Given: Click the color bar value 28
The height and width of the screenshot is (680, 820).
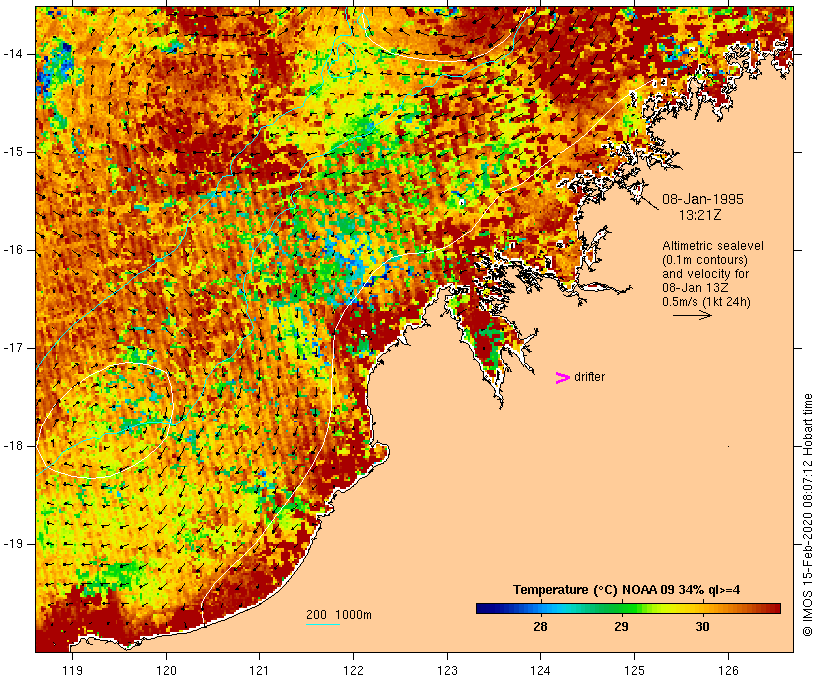Looking at the screenshot, I should (x=540, y=626).
